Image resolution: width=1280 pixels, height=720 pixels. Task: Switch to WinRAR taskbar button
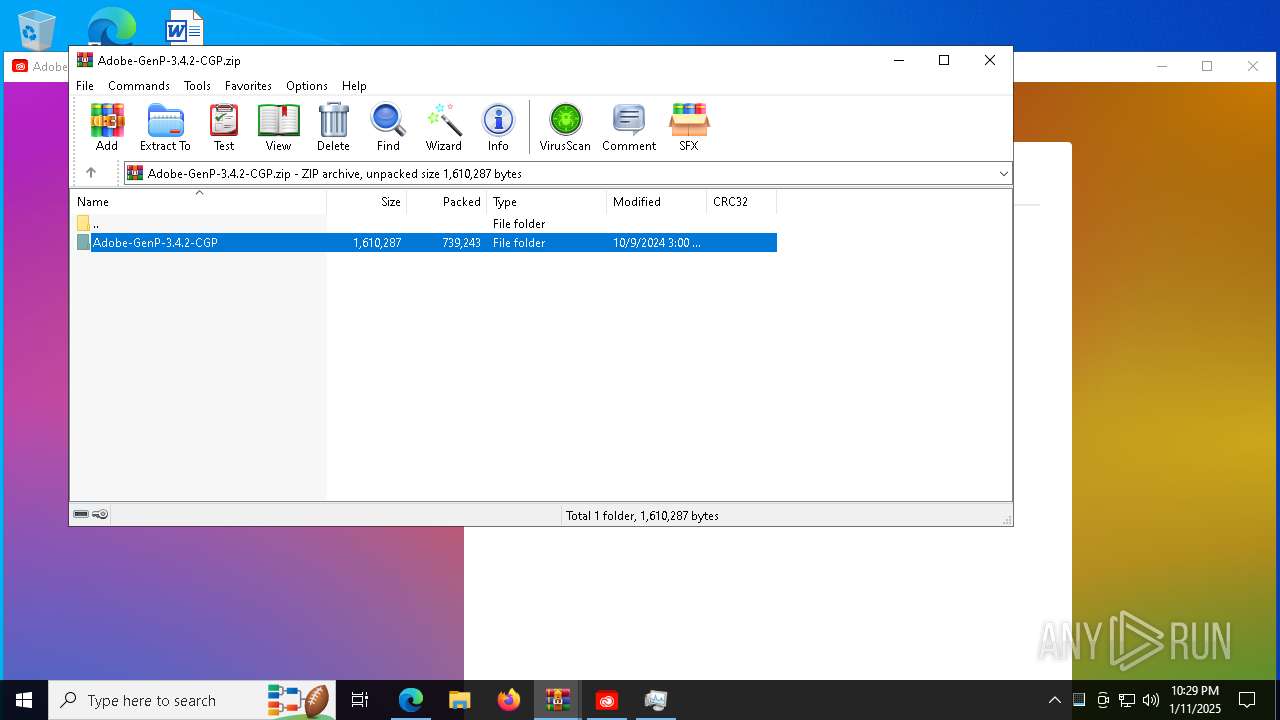click(558, 700)
